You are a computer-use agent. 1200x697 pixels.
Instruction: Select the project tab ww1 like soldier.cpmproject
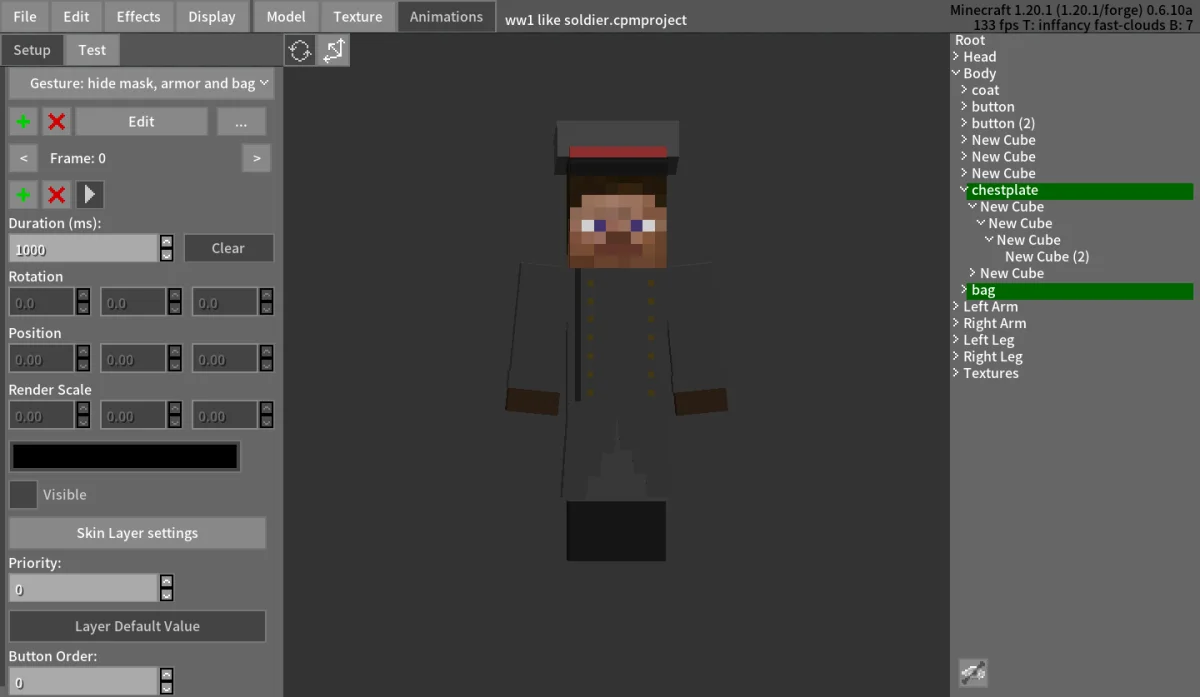pos(596,20)
